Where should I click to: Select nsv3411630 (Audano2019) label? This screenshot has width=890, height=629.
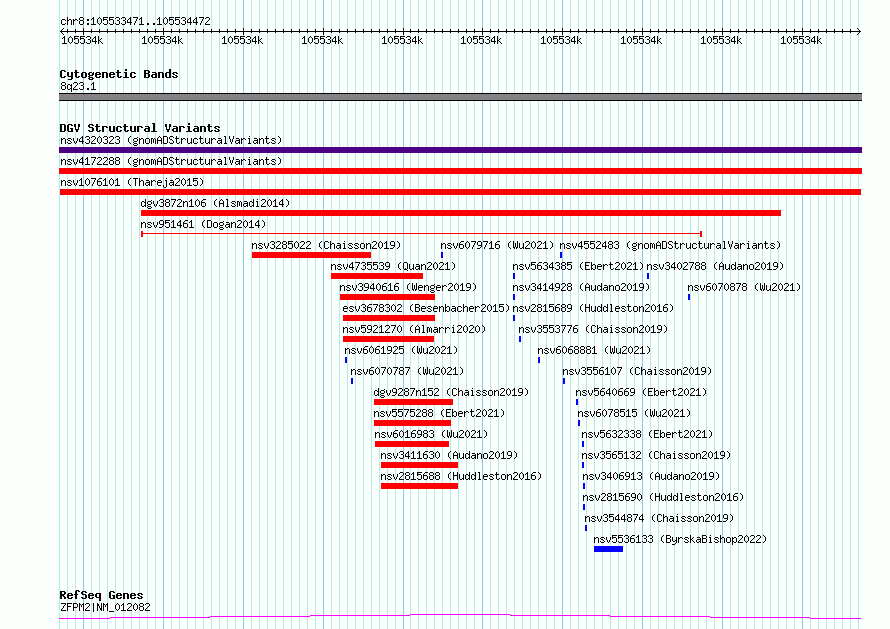click(x=449, y=455)
